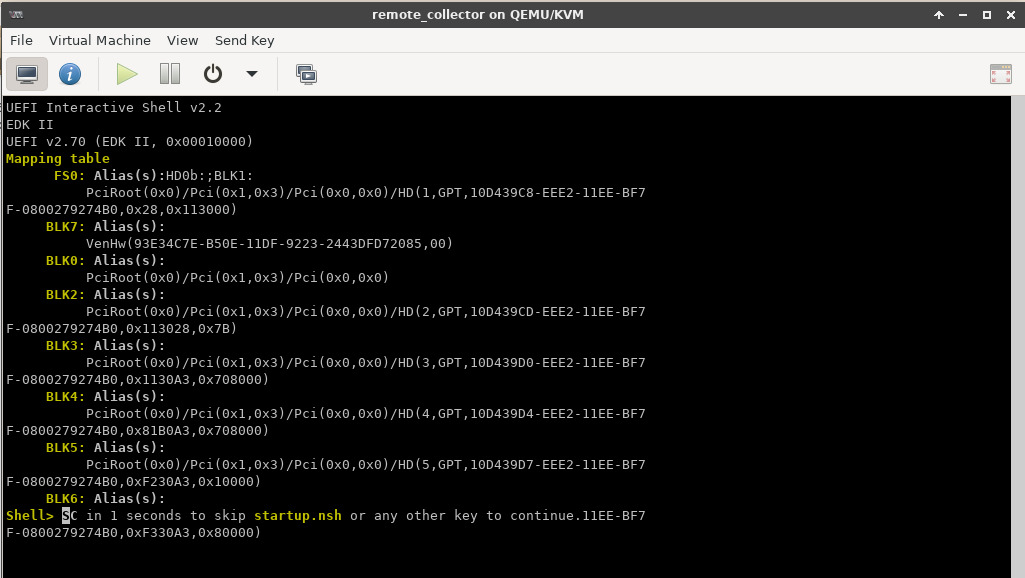Click the BLK2: mapping entry label
Image resolution: width=1025 pixels, height=578 pixels.
[65, 294]
